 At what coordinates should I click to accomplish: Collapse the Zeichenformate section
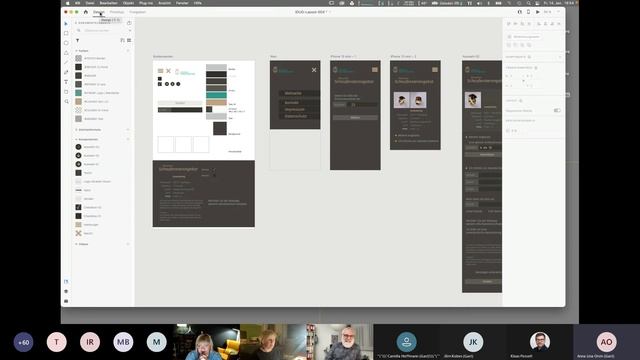(x=76, y=130)
